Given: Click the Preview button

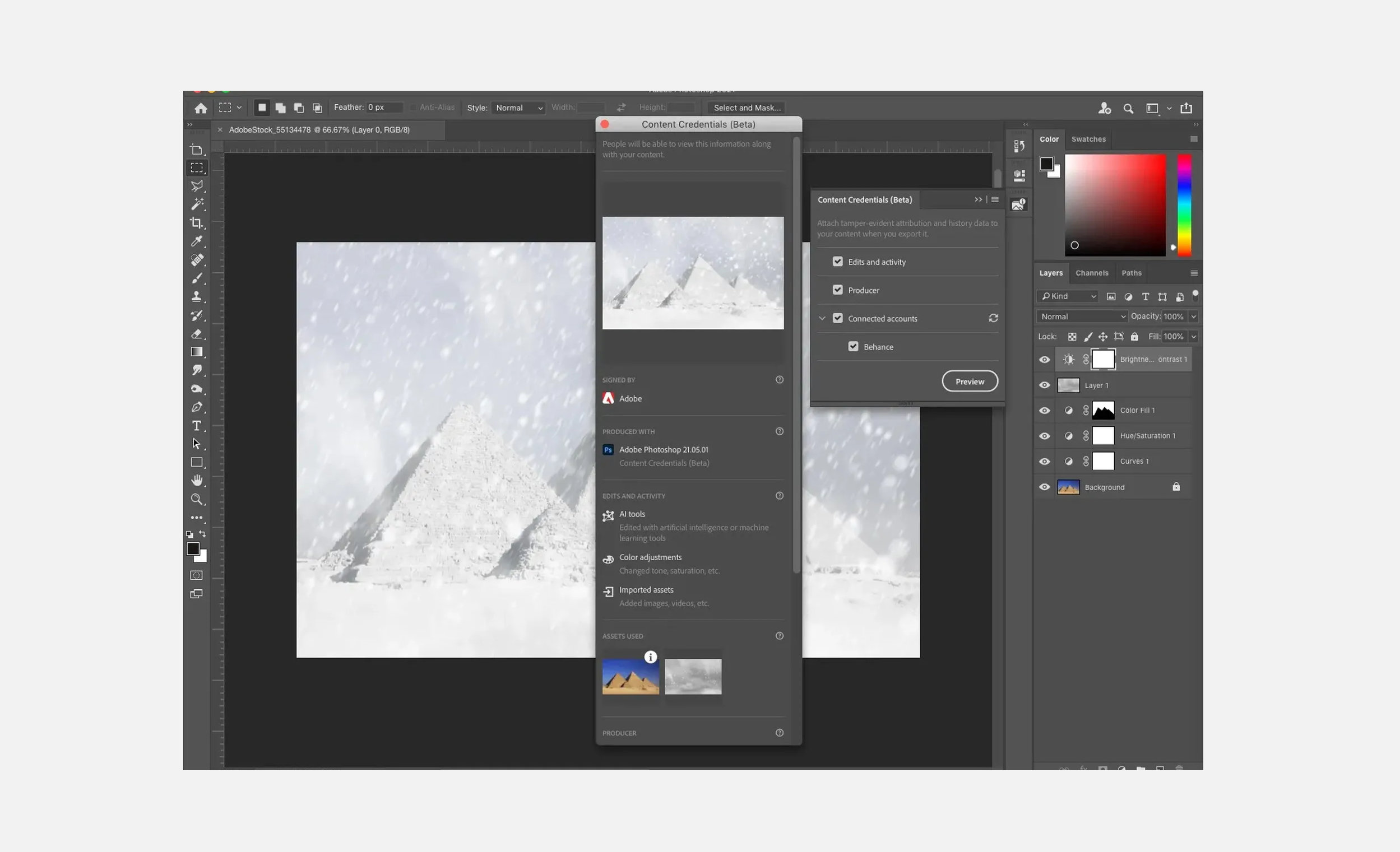Looking at the screenshot, I should click(x=970, y=381).
